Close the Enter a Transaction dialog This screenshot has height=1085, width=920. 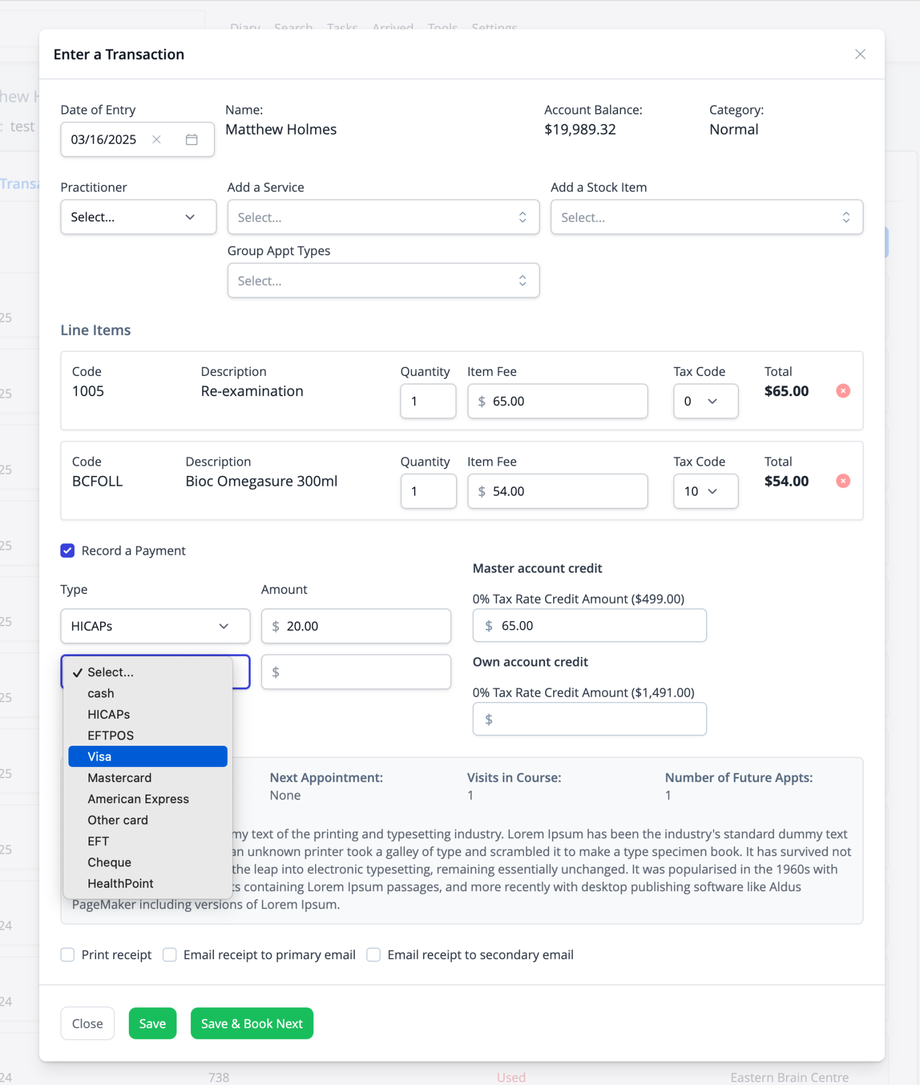click(x=860, y=54)
